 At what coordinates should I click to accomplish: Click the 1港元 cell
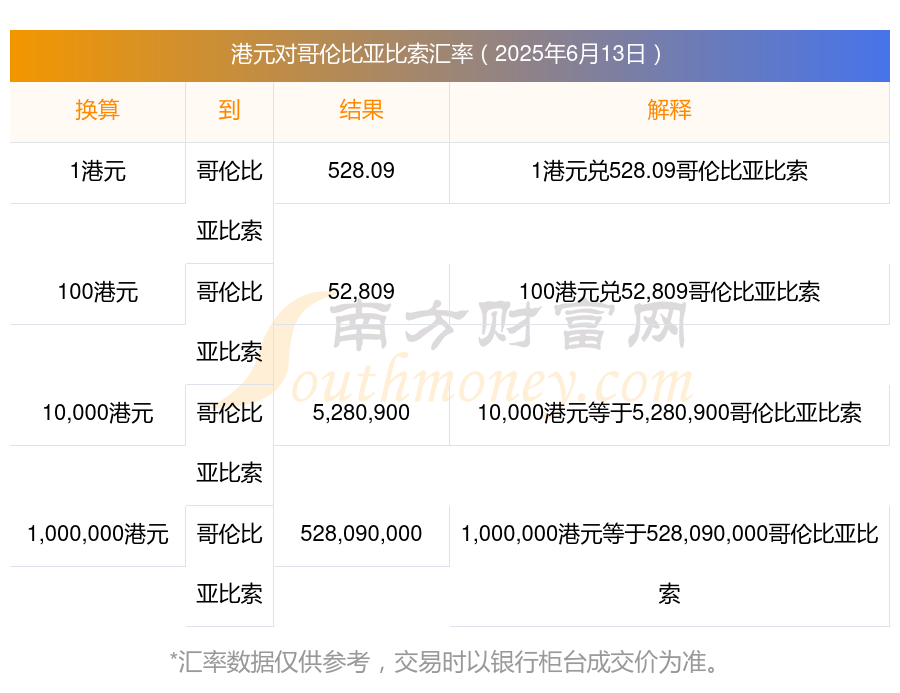[x=98, y=171]
